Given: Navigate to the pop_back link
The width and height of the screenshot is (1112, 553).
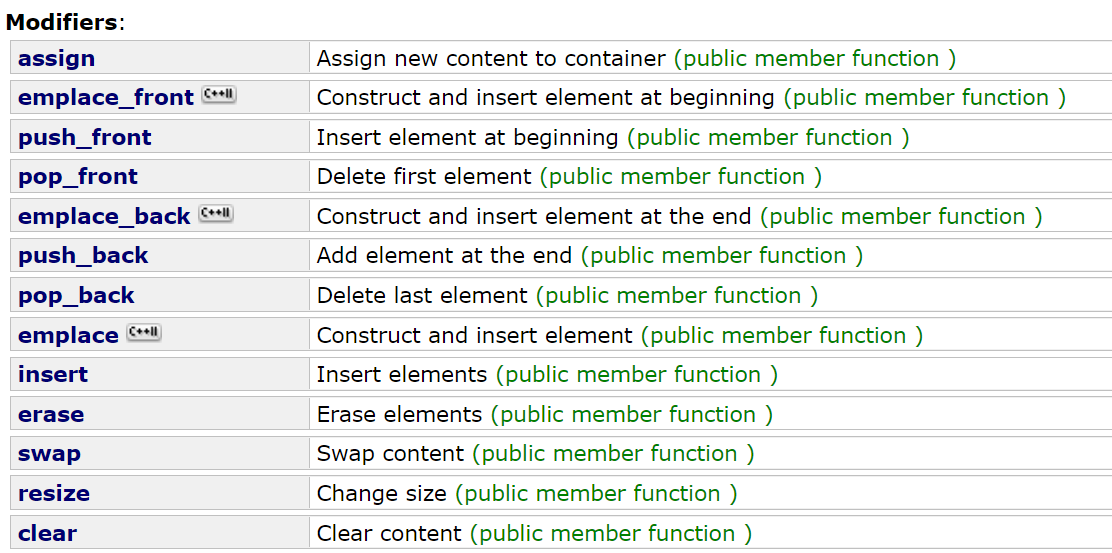Looking at the screenshot, I should (76, 296).
